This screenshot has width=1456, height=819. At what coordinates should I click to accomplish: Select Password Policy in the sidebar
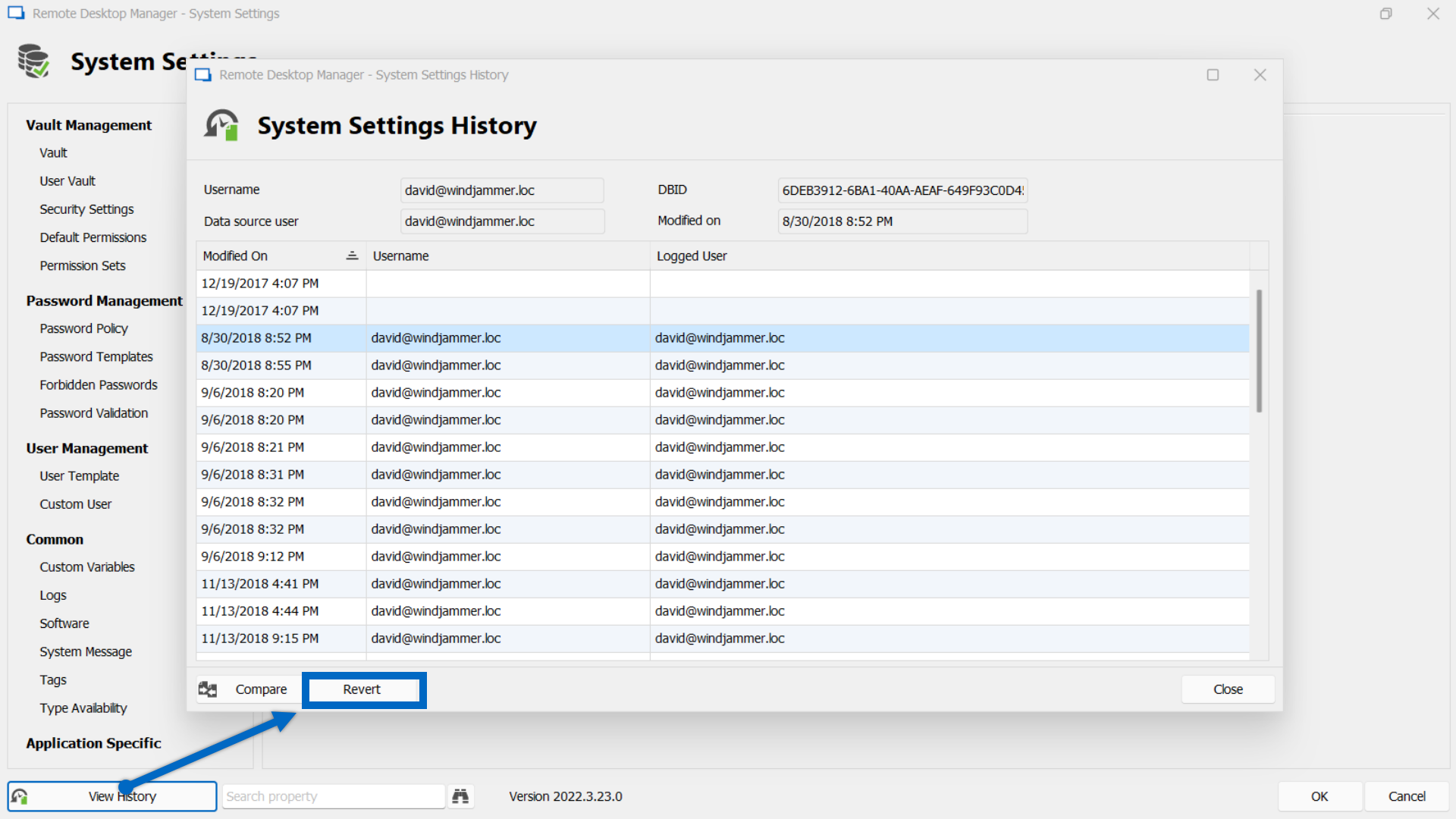83,328
